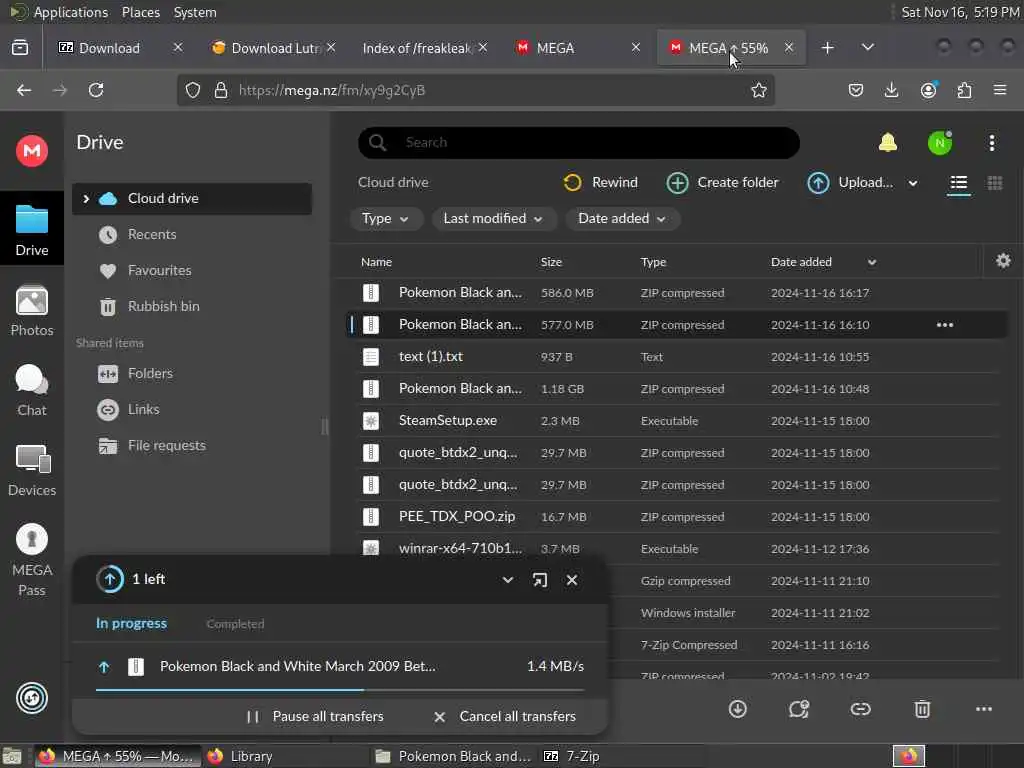
Task: Open the vertical three-dot top menu
Action: pos(991,143)
